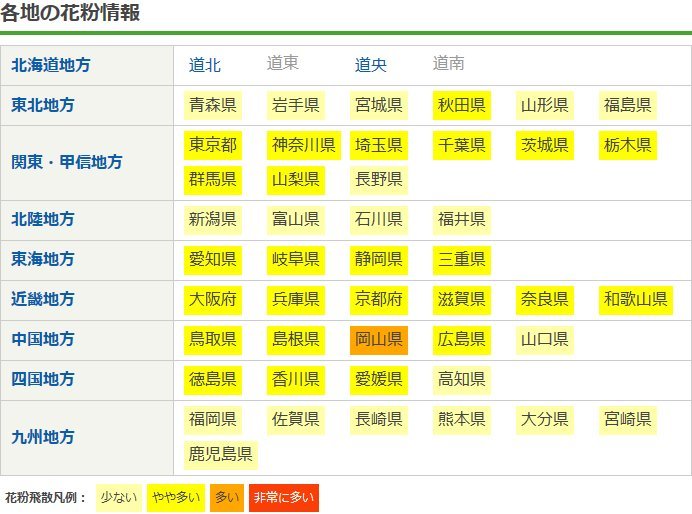Click the orange 多い legend swatch
This screenshot has width=692, height=514.
click(227, 497)
